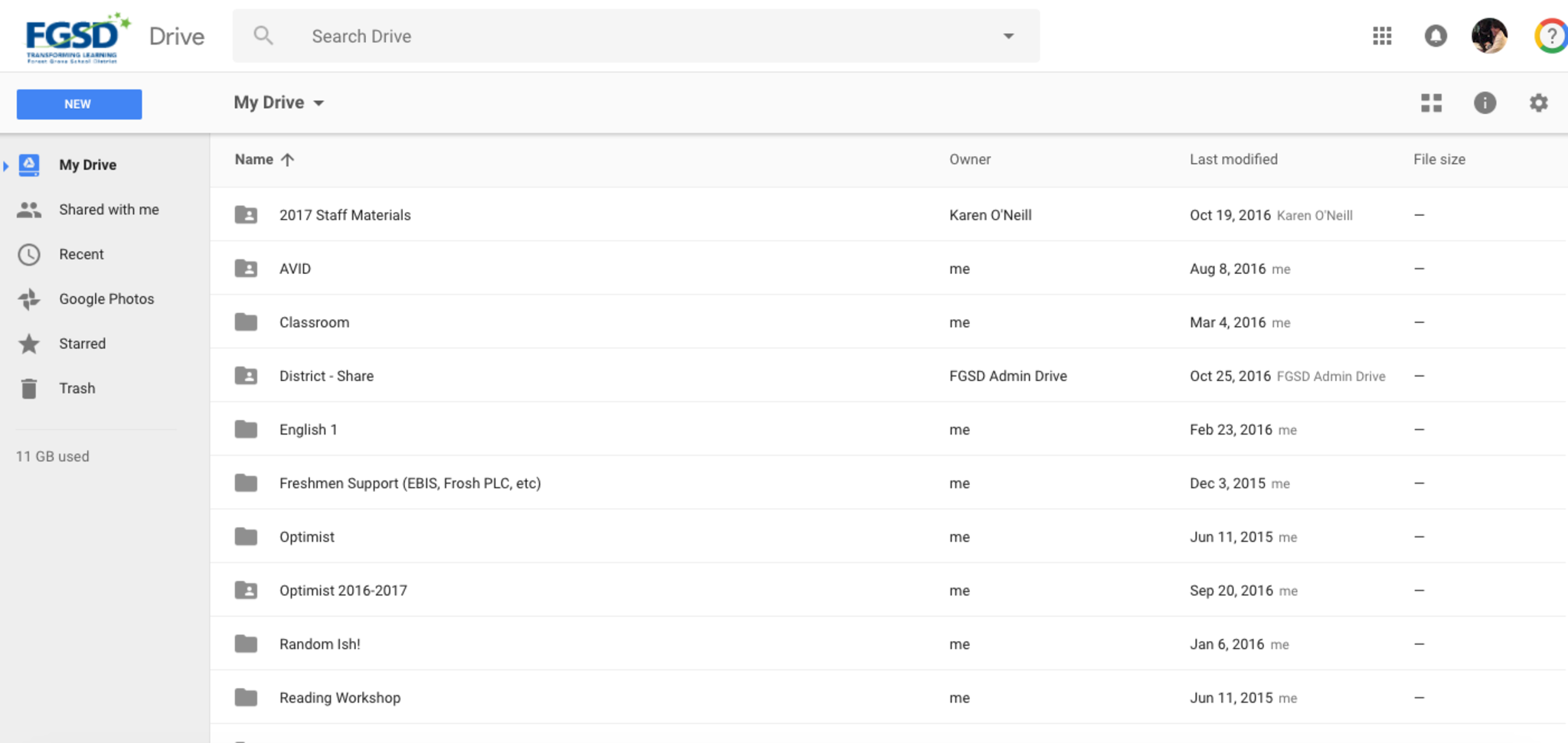Click the search magnifier icon
Image resolution: width=1568 pixels, height=743 pixels.
pos(263,36)
